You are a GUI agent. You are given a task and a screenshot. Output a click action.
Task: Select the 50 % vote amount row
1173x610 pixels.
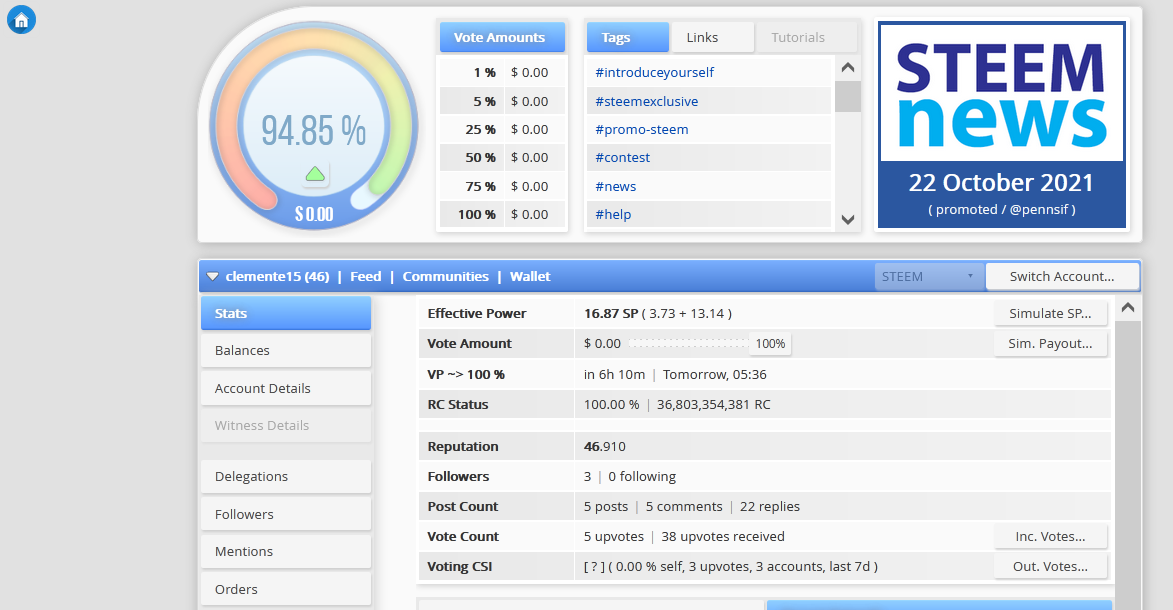click(x=502, y=158)
